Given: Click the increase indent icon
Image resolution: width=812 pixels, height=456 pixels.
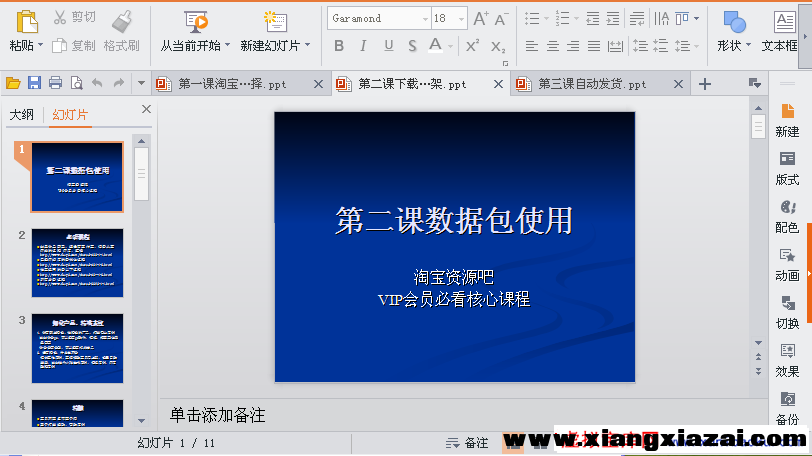Looking at the screenshot, I should point(613,19).
